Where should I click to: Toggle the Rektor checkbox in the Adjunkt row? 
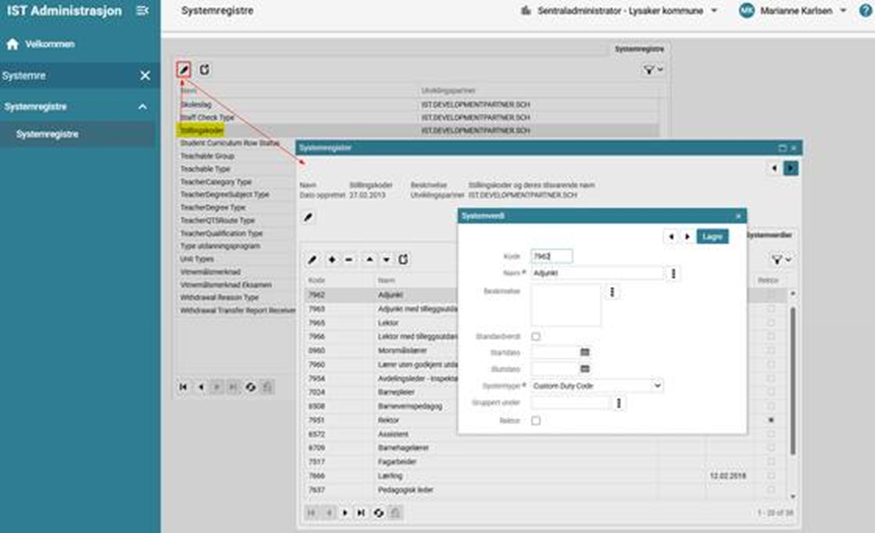click(x=769, y=296)
